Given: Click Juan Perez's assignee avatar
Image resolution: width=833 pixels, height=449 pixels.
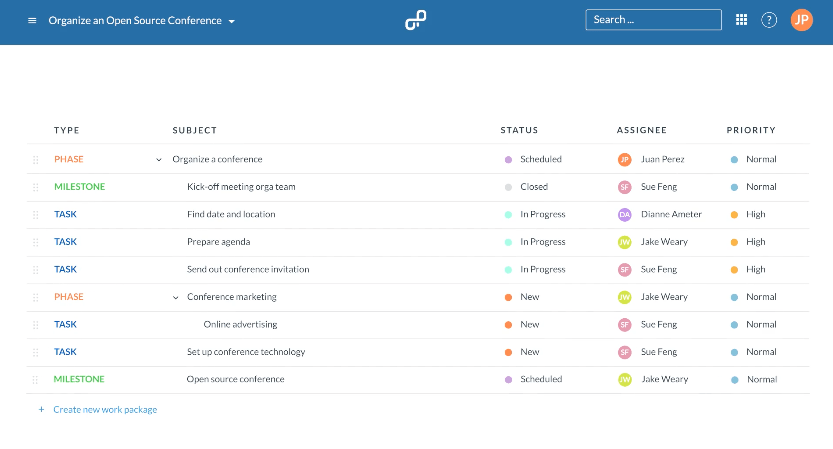Looking at the screenshot, I should [625, 159].
